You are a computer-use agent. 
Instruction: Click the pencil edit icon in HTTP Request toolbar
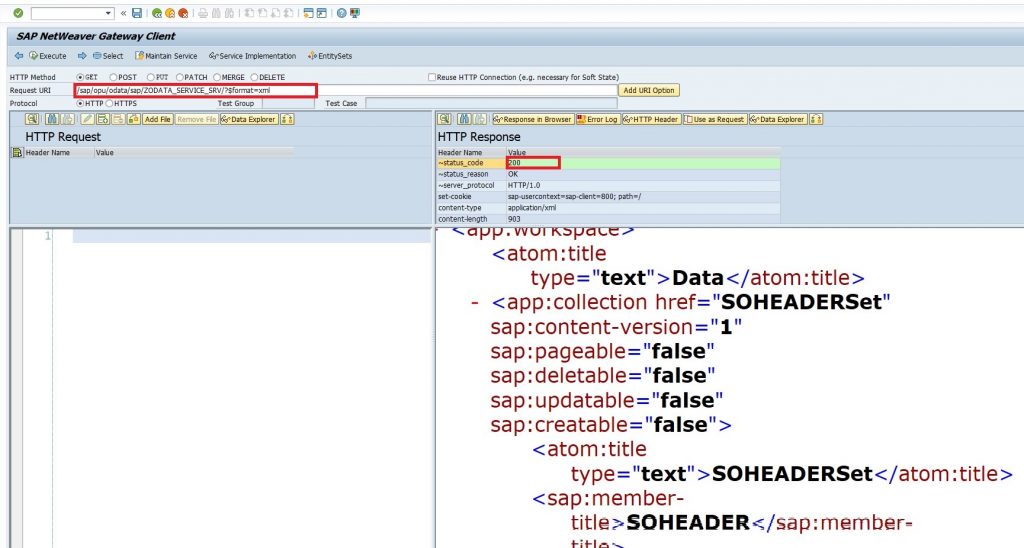tap(87, 120)
